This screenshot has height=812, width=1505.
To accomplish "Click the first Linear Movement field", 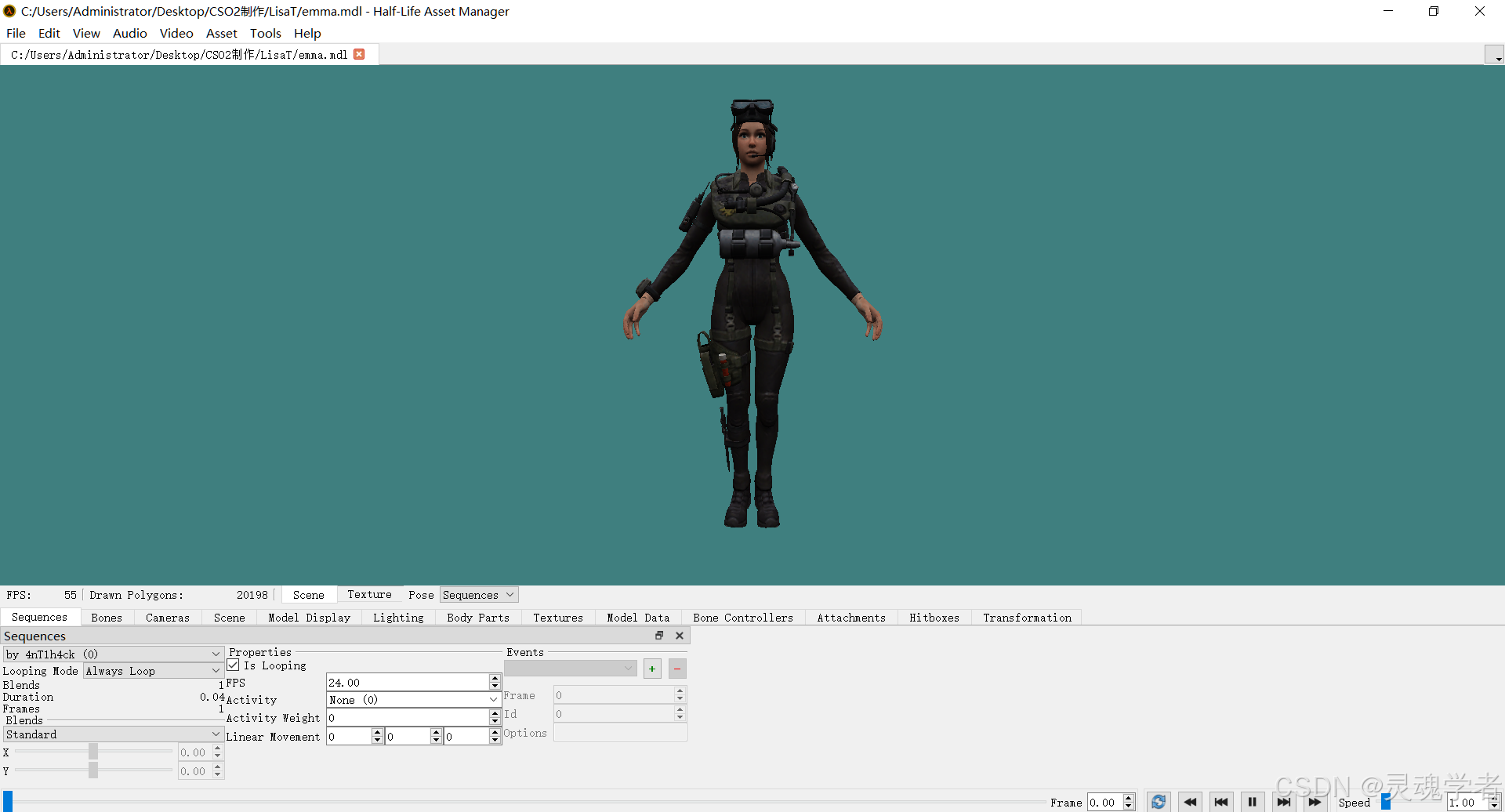I will 349,737.
